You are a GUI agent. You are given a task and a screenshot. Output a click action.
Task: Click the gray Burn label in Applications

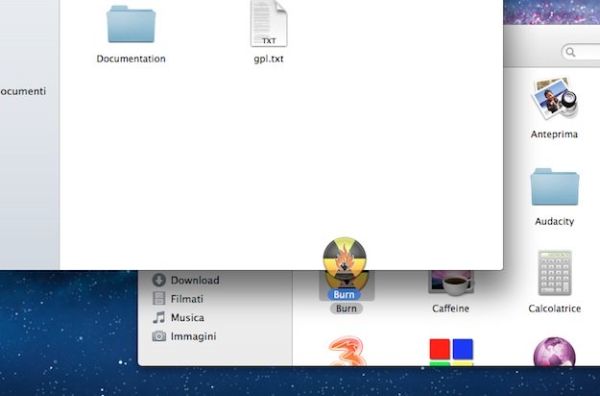tap(346, 308)
